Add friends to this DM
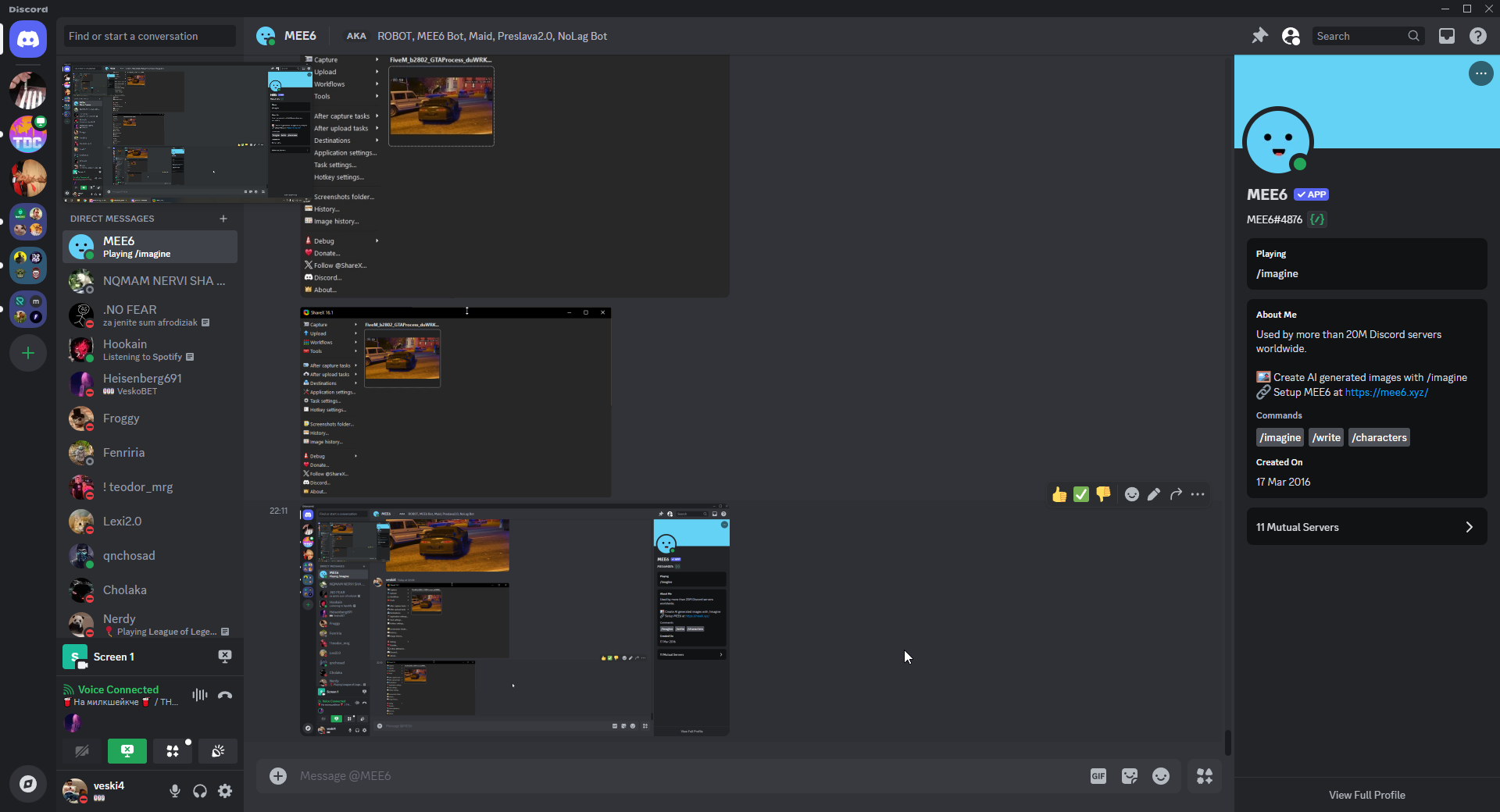1500x812 pixels. (x=1291, y=36)
